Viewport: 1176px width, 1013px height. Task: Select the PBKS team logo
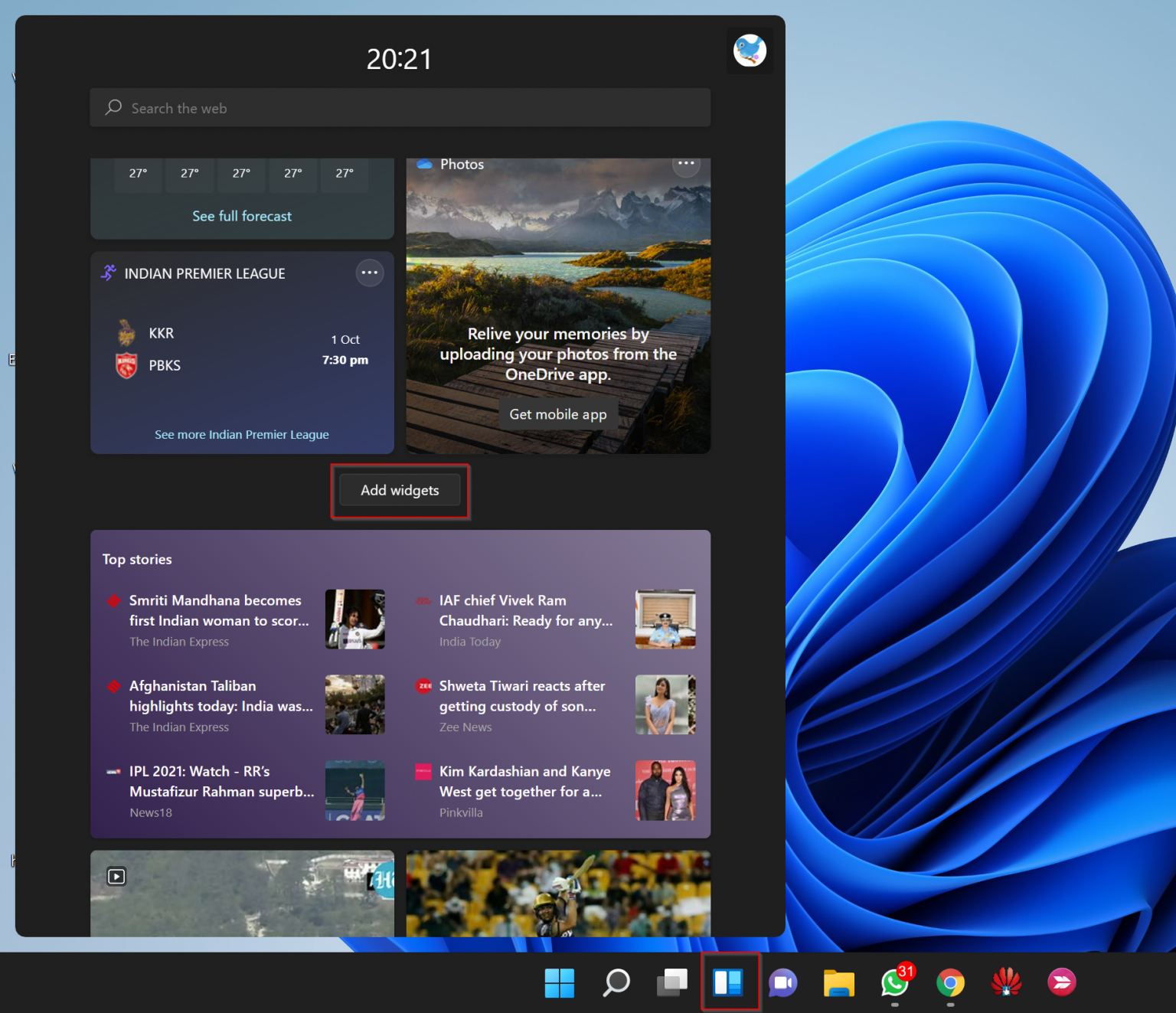pyautogui.click(x=127, y=365)
